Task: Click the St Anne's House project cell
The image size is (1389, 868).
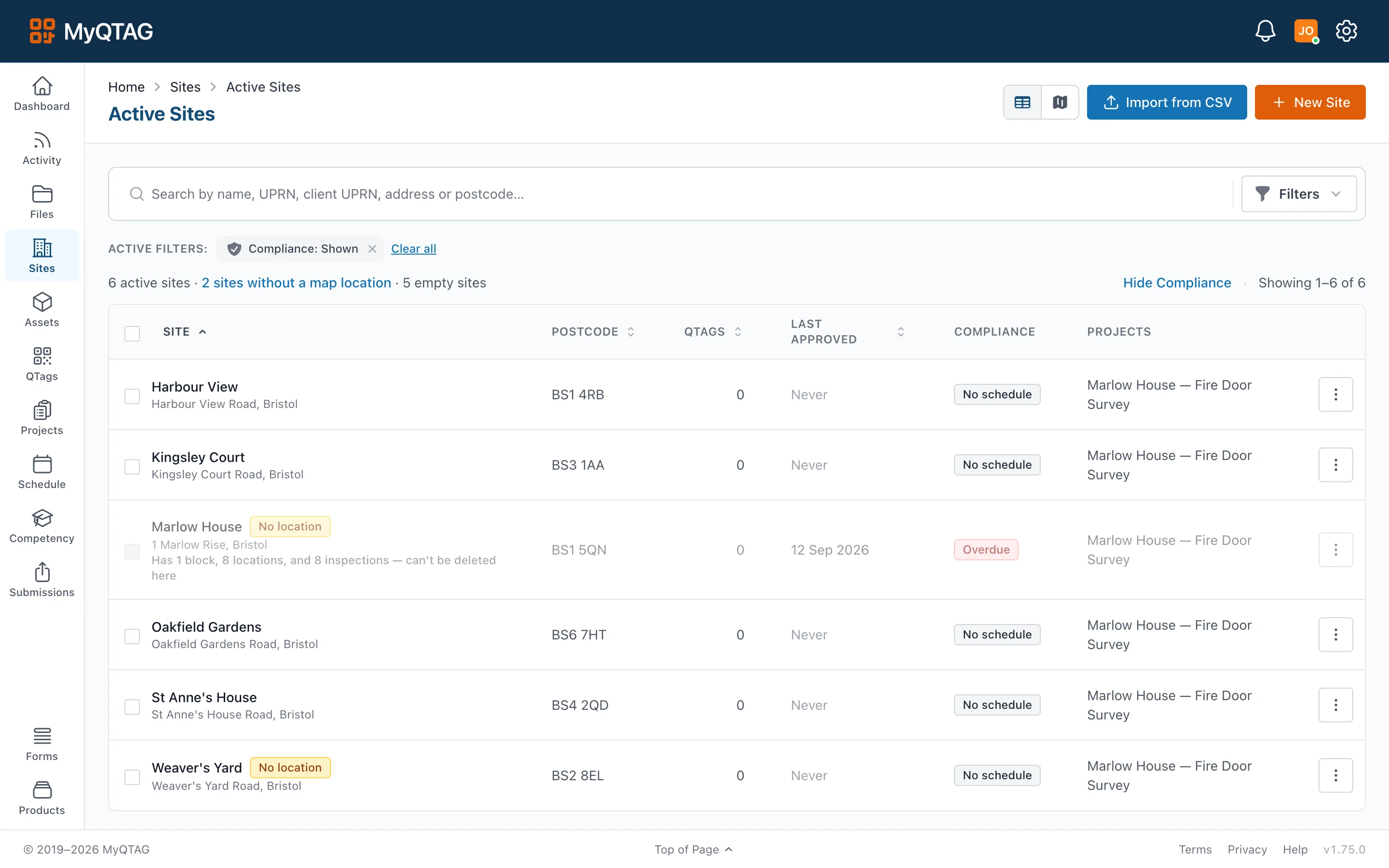Action: pyautogui.click(x=1169, y=705)
